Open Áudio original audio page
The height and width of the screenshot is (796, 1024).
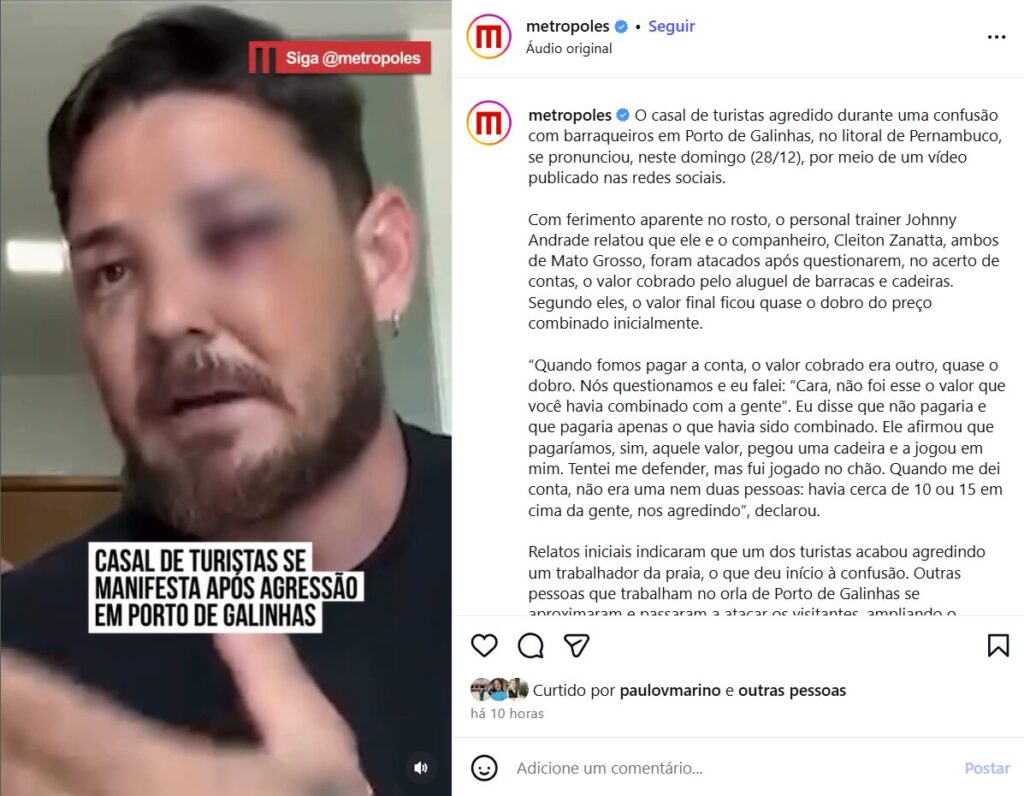coord(569,48)
